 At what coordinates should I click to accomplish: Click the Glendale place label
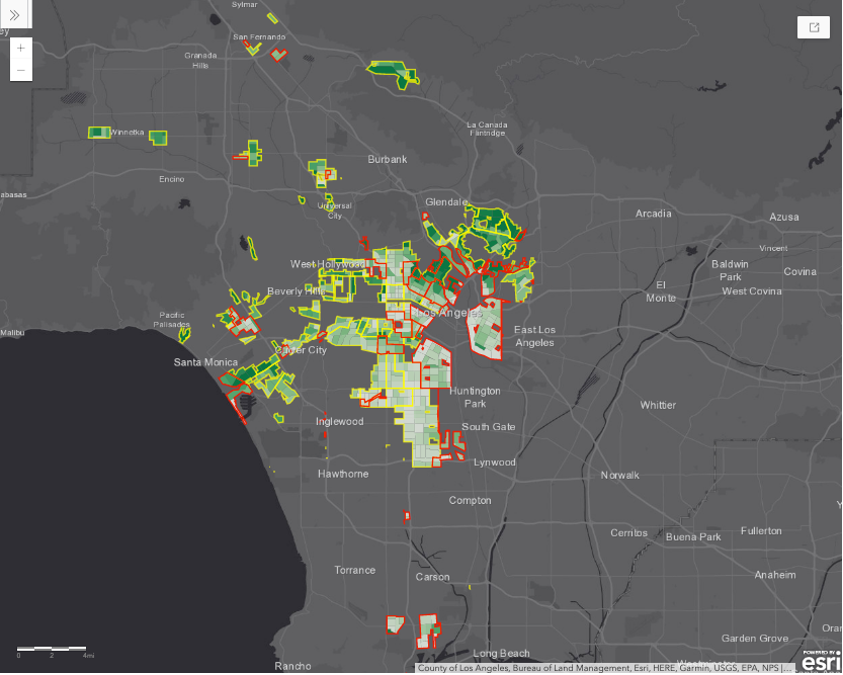click(446, 202)
